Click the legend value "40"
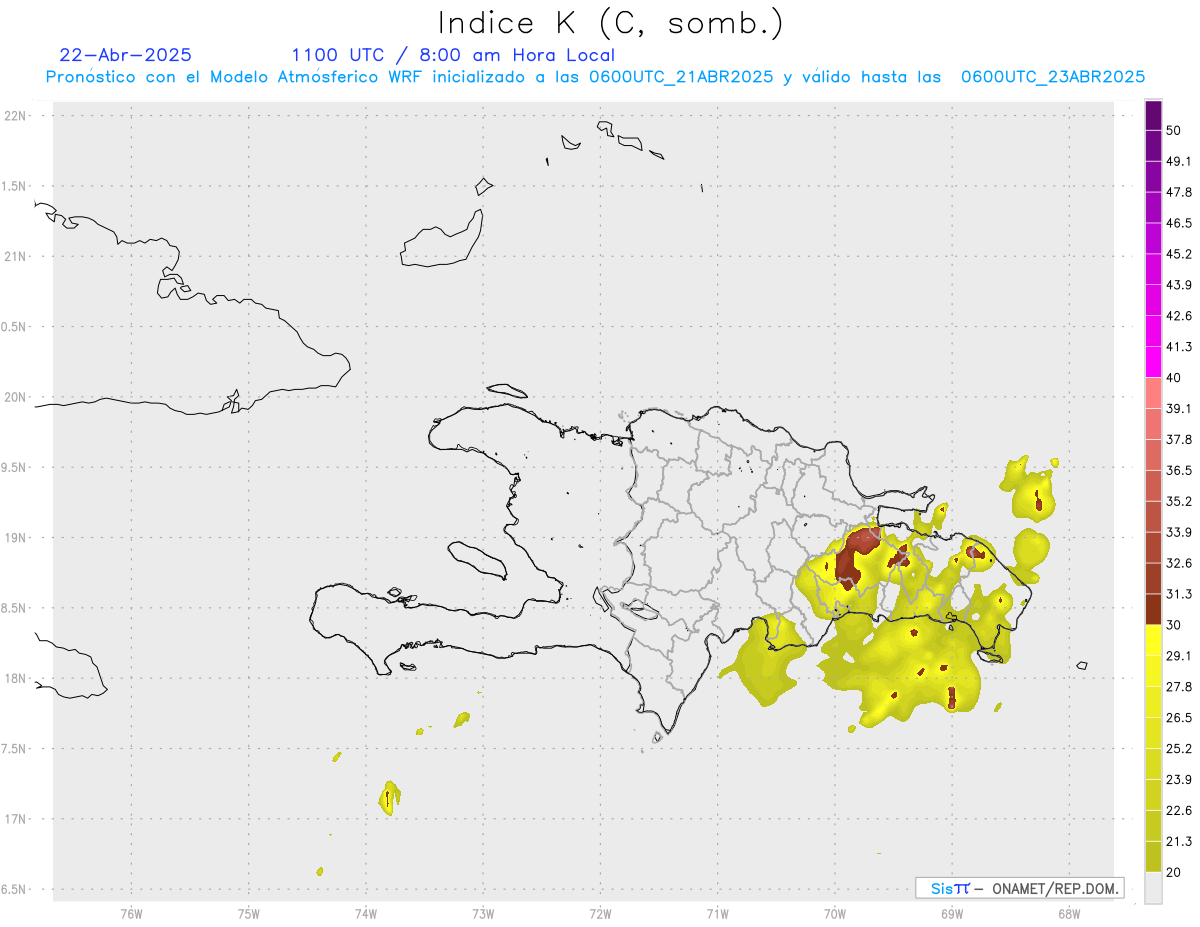This screenshot has height=927, width=1200. pyautogui.click(x=1175, y=377)
